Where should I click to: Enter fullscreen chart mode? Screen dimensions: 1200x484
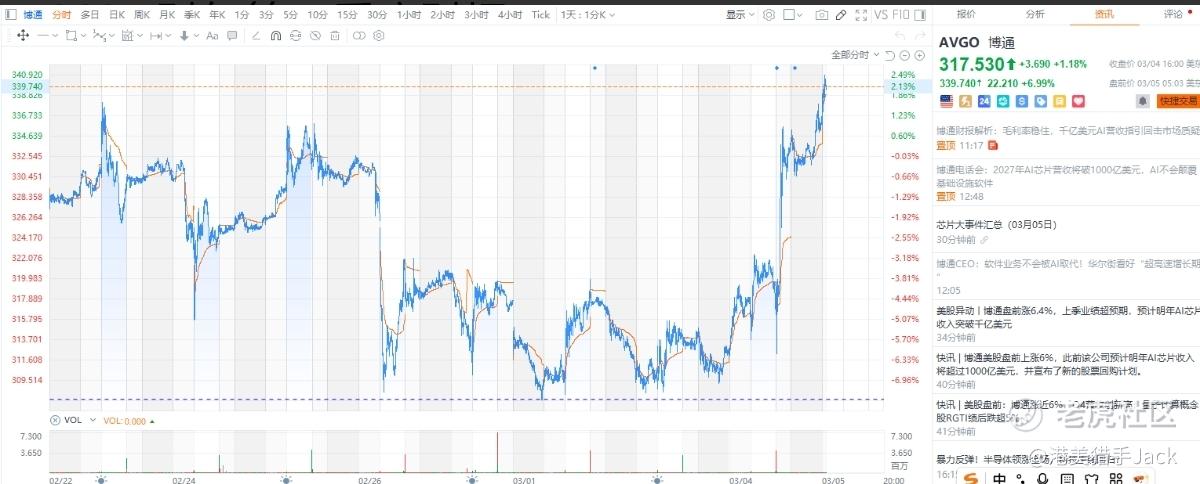(x=861, y=15)
